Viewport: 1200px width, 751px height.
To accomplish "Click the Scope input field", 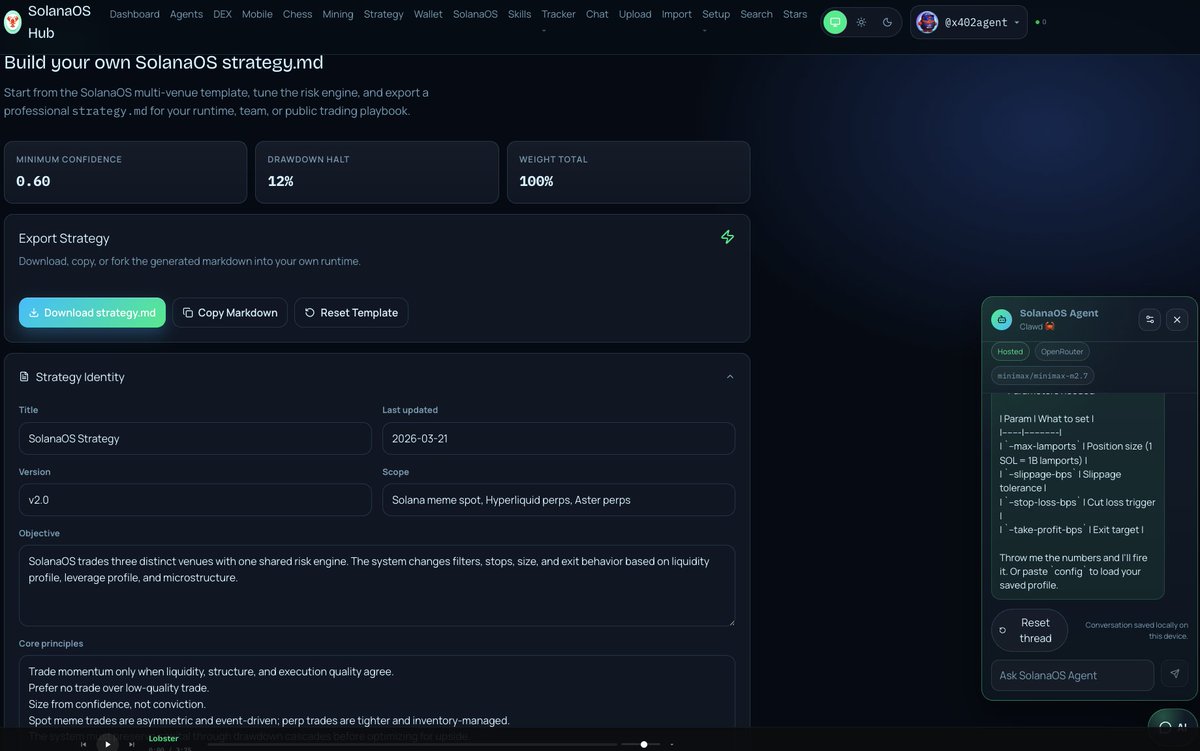I will [x=558, y=500].
